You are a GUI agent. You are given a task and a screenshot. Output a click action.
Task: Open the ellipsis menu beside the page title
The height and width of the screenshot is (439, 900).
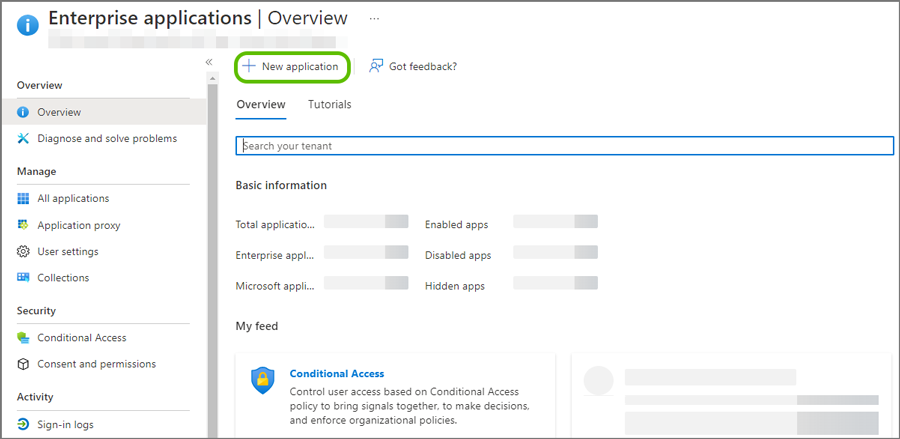[x=374, y=18]
